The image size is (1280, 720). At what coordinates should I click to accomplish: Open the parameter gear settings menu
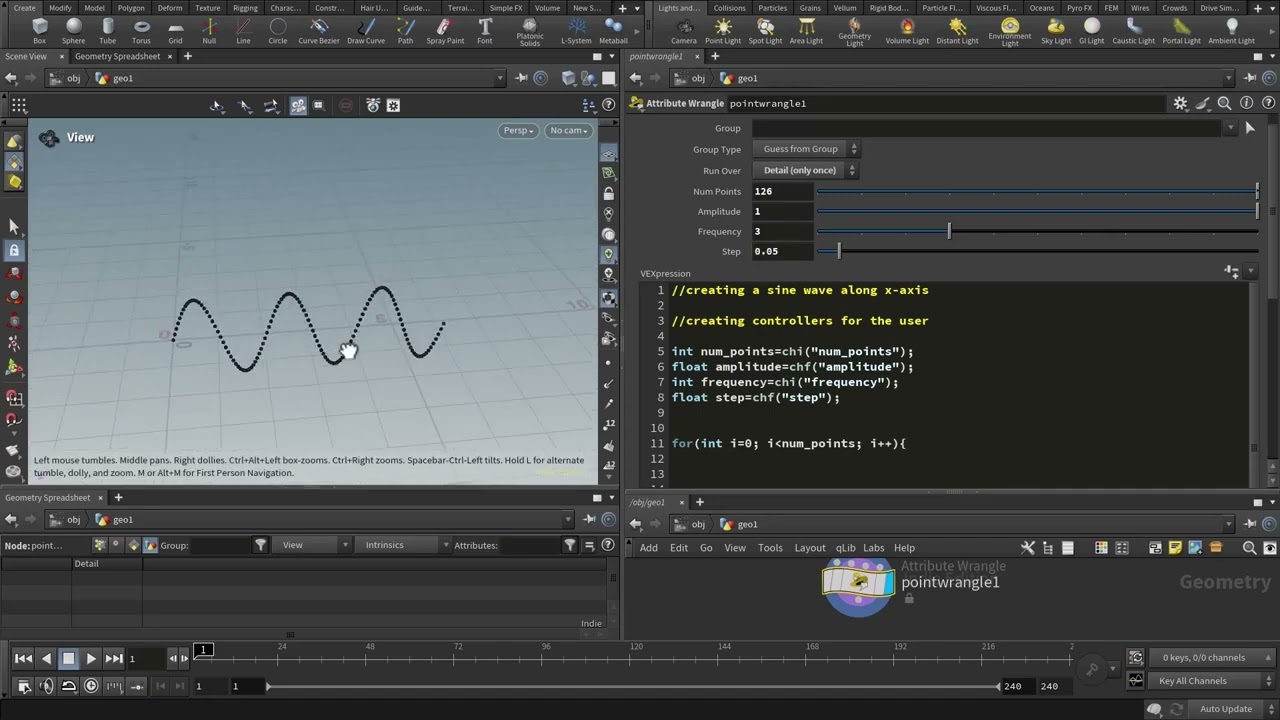pyautogui.click(x=1180, y=103)
